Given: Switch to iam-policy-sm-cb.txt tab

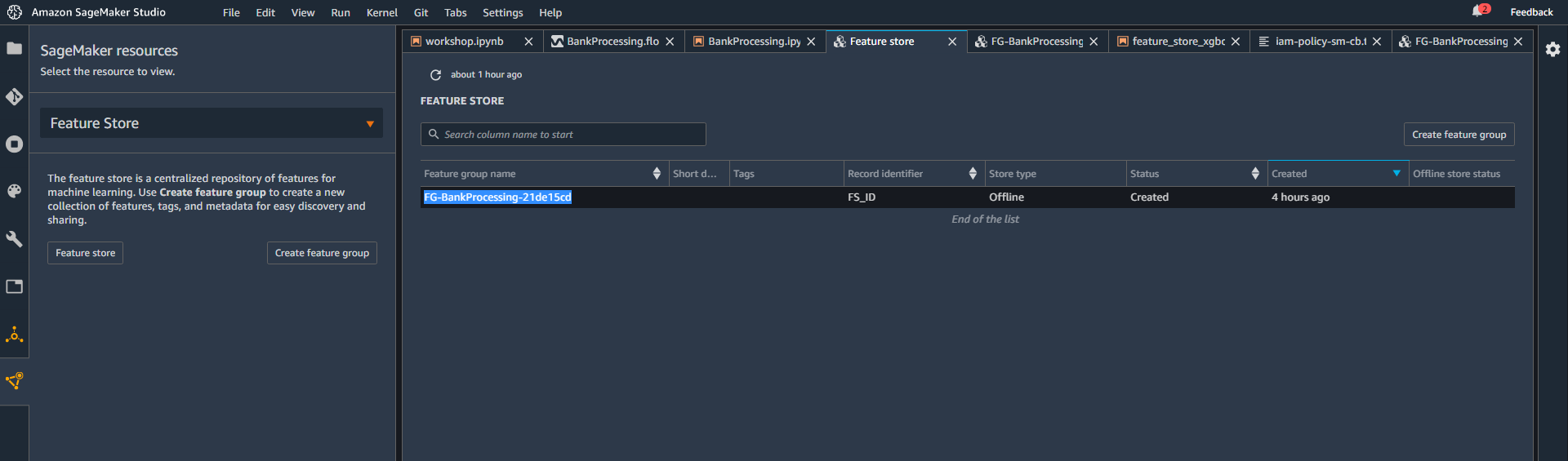Looking at the screenshot, I should 1321,42.
